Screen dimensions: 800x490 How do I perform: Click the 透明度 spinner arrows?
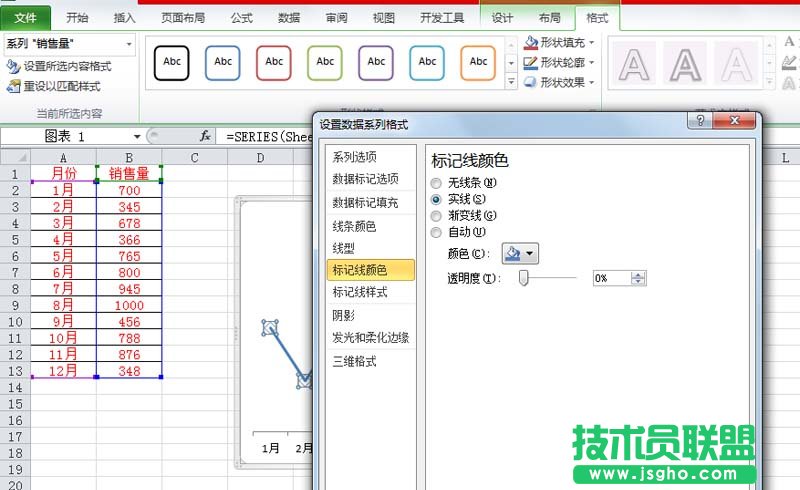638,278
